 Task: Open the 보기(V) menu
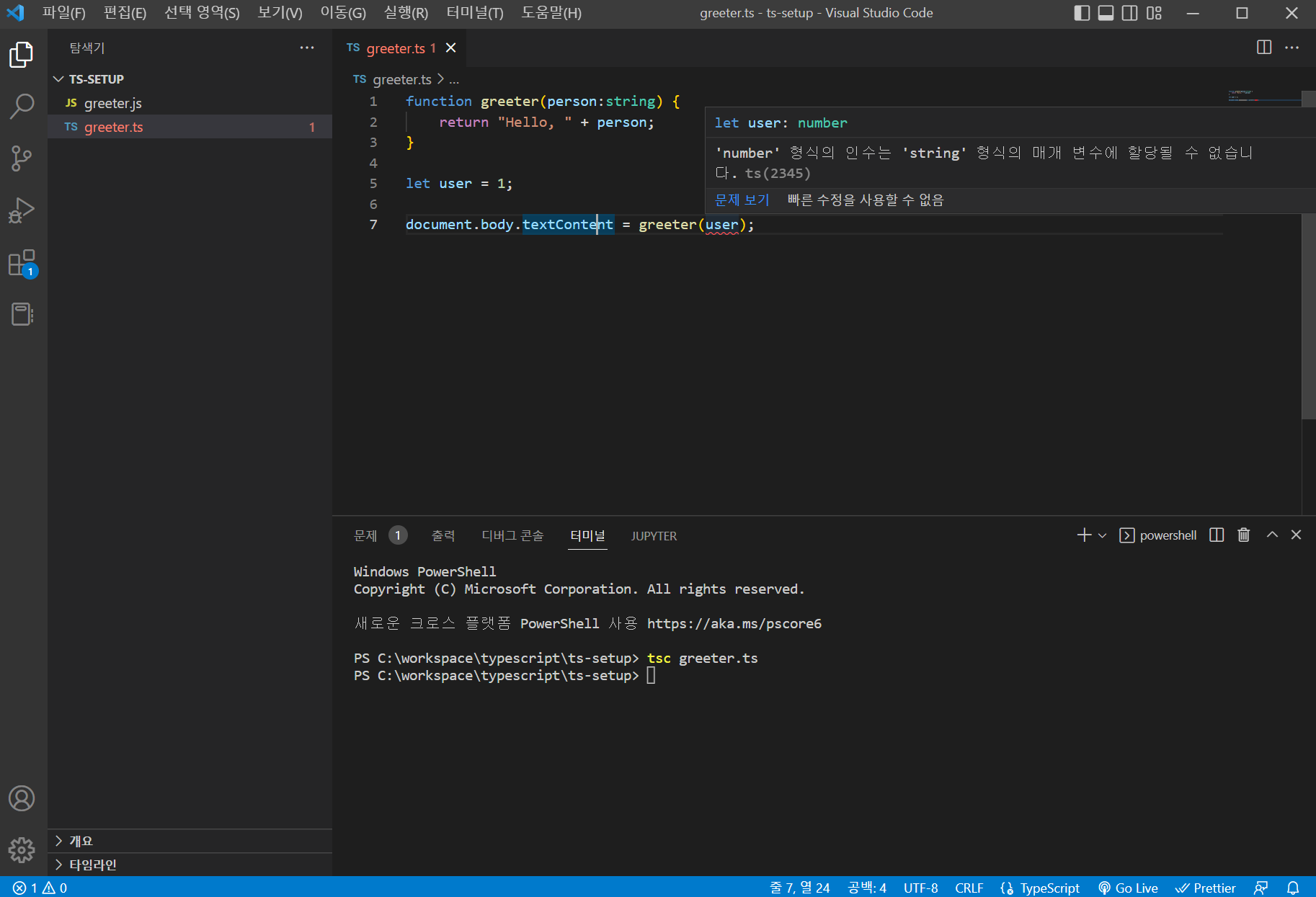(x=280, y=13)
